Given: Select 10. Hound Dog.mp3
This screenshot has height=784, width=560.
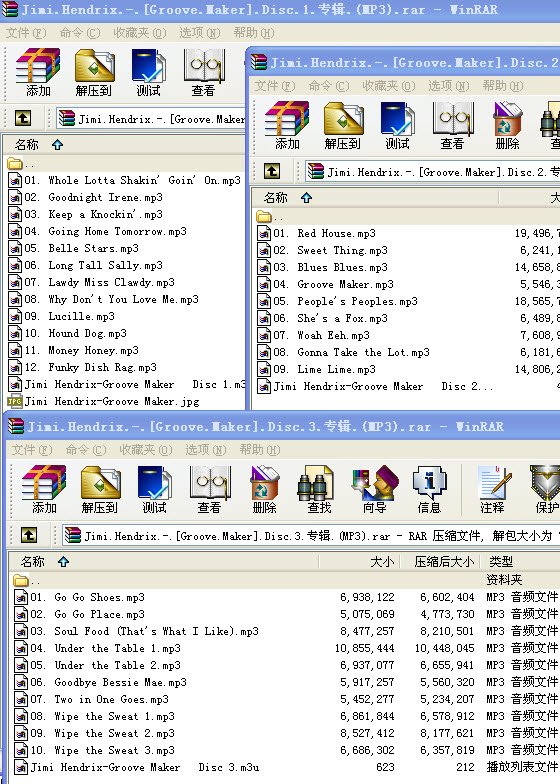Looking at the screenshot, I should (x=68, y=334).
